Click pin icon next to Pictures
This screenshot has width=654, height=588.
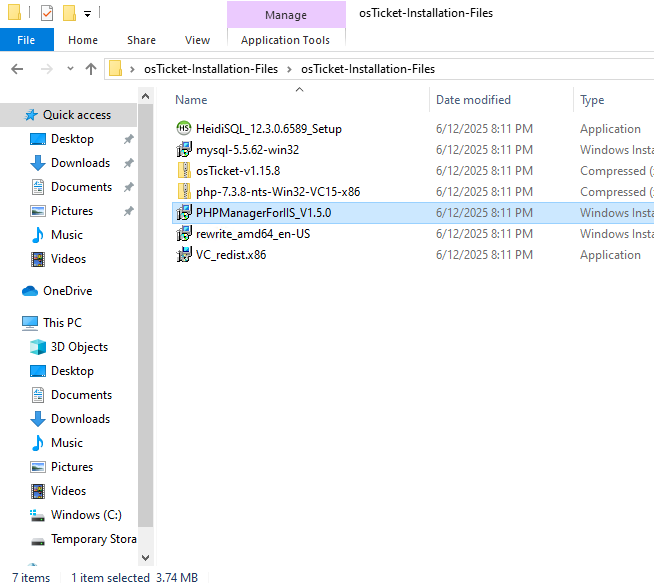pos(128,211)
